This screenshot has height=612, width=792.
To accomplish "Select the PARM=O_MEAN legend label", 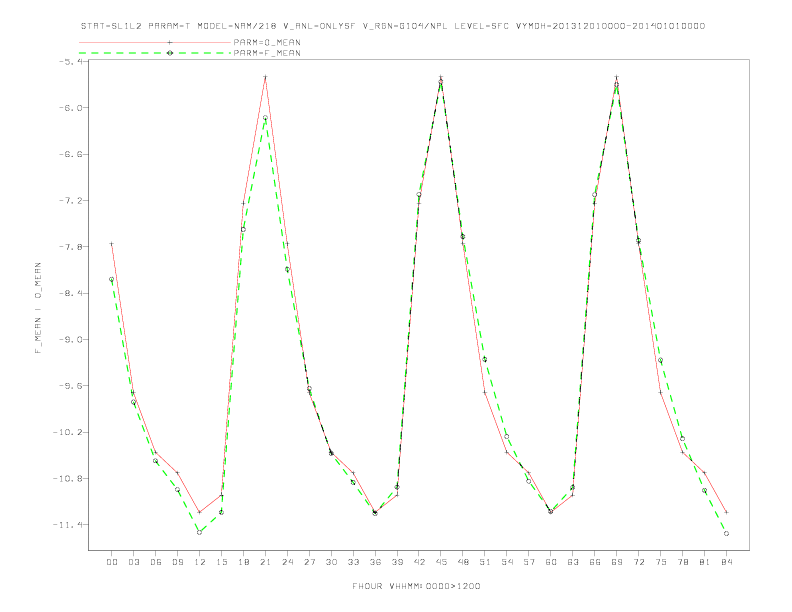I will click(x=267, y=42).
